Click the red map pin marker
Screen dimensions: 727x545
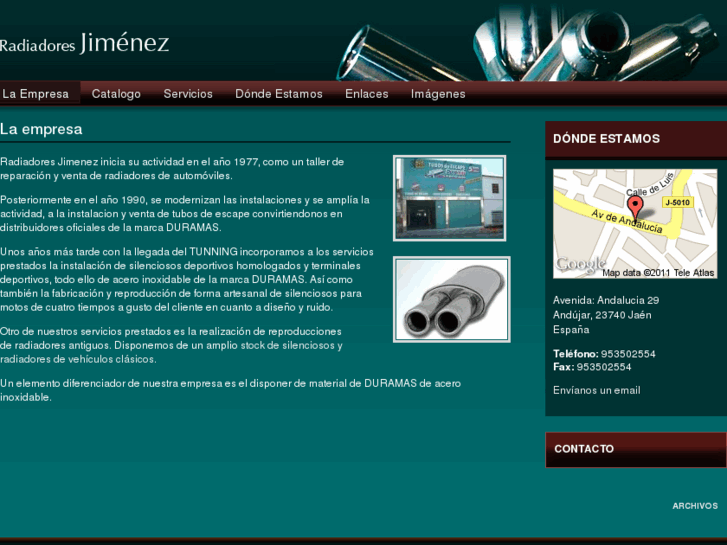click(x=635, y=207)
